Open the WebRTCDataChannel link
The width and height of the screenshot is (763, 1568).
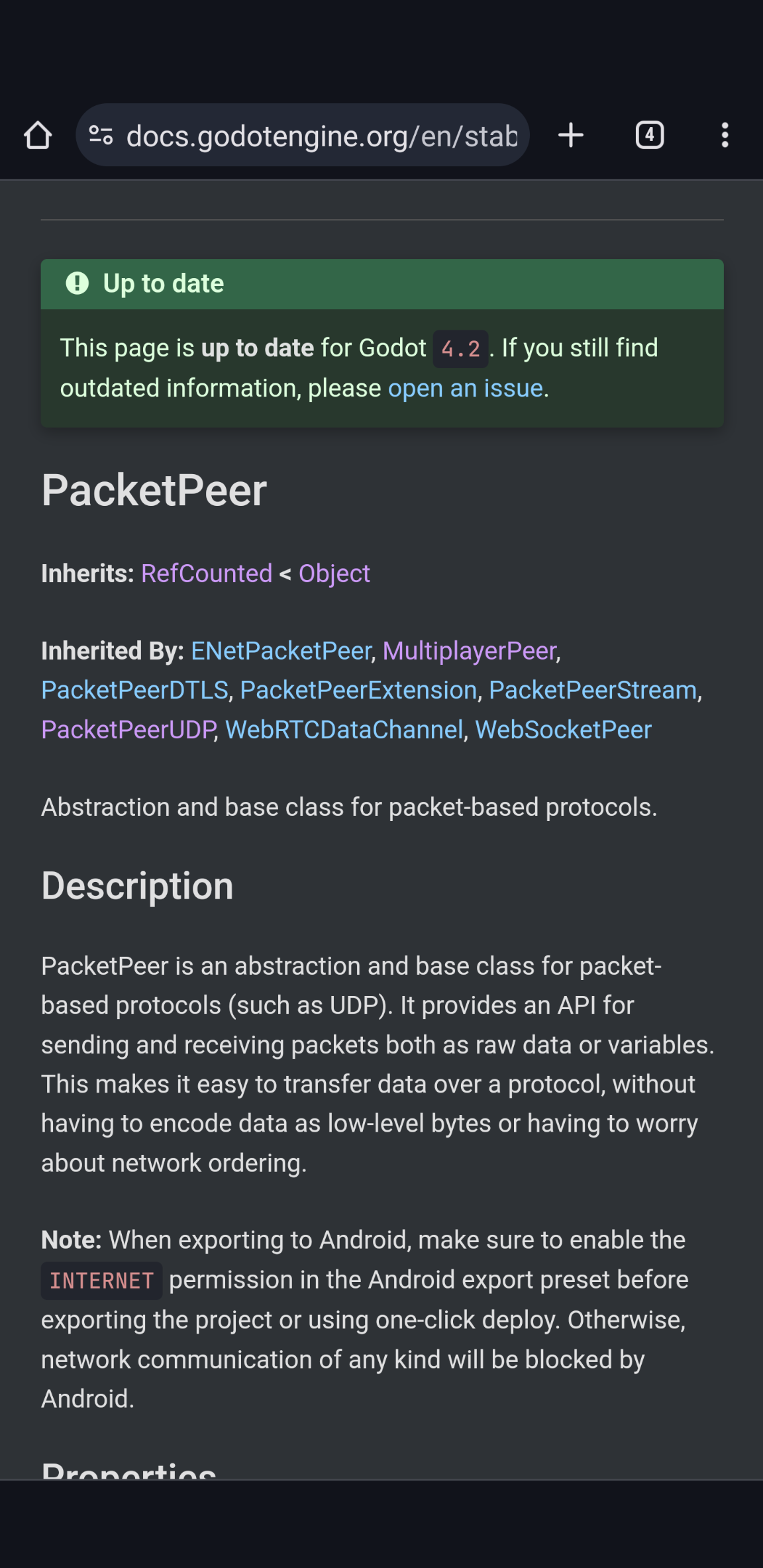(x=344, y=730)
